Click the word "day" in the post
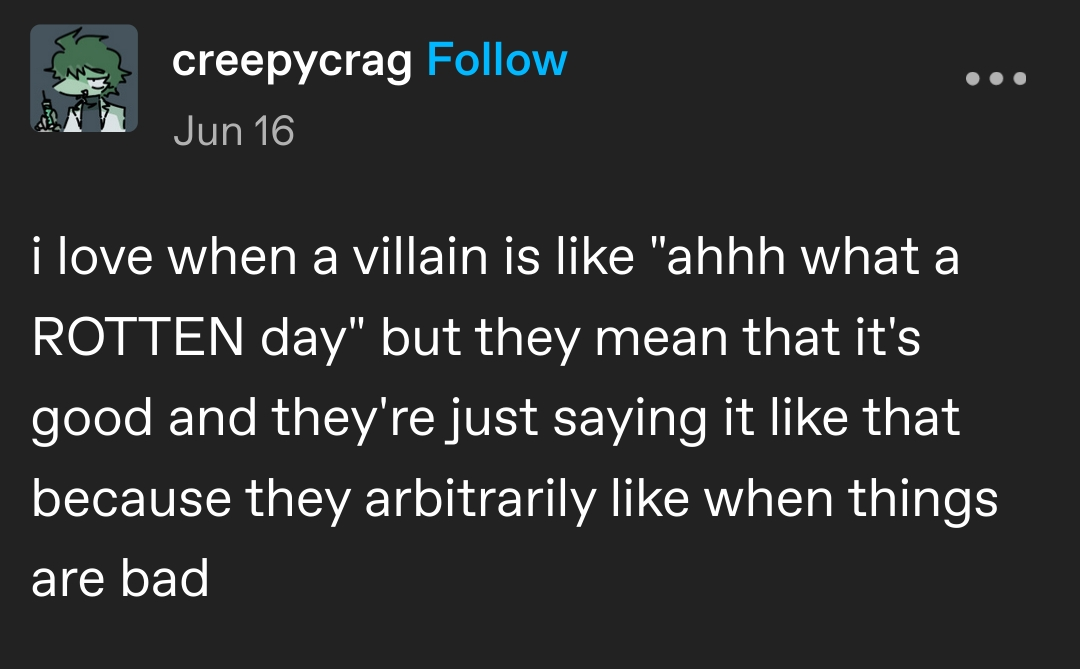 pyautogui.click(x=304, y=341)
